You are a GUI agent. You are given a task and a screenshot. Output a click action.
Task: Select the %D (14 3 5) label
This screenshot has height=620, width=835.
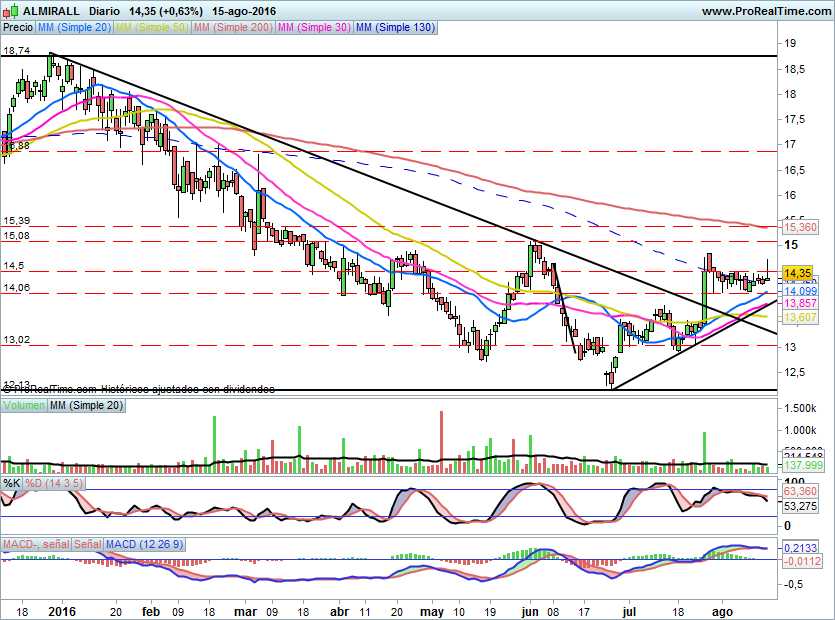click(54, 484)
